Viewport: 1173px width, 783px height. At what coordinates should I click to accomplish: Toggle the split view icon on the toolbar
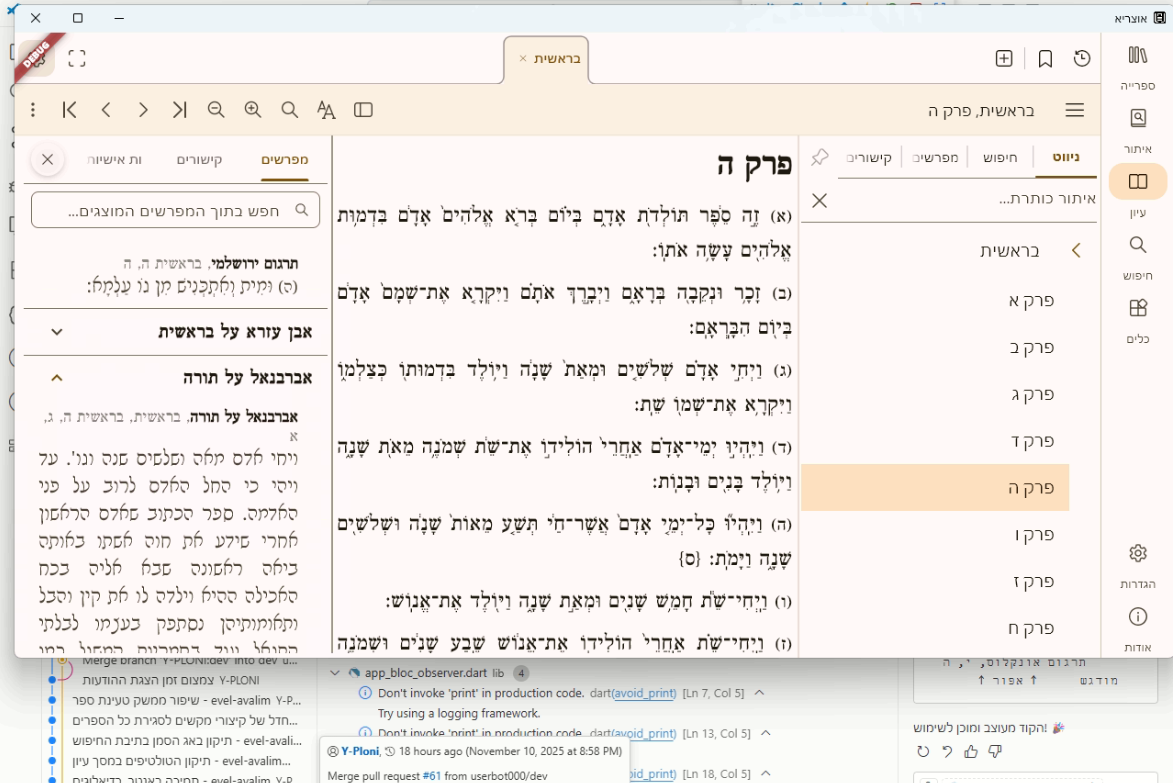point(362,111)
